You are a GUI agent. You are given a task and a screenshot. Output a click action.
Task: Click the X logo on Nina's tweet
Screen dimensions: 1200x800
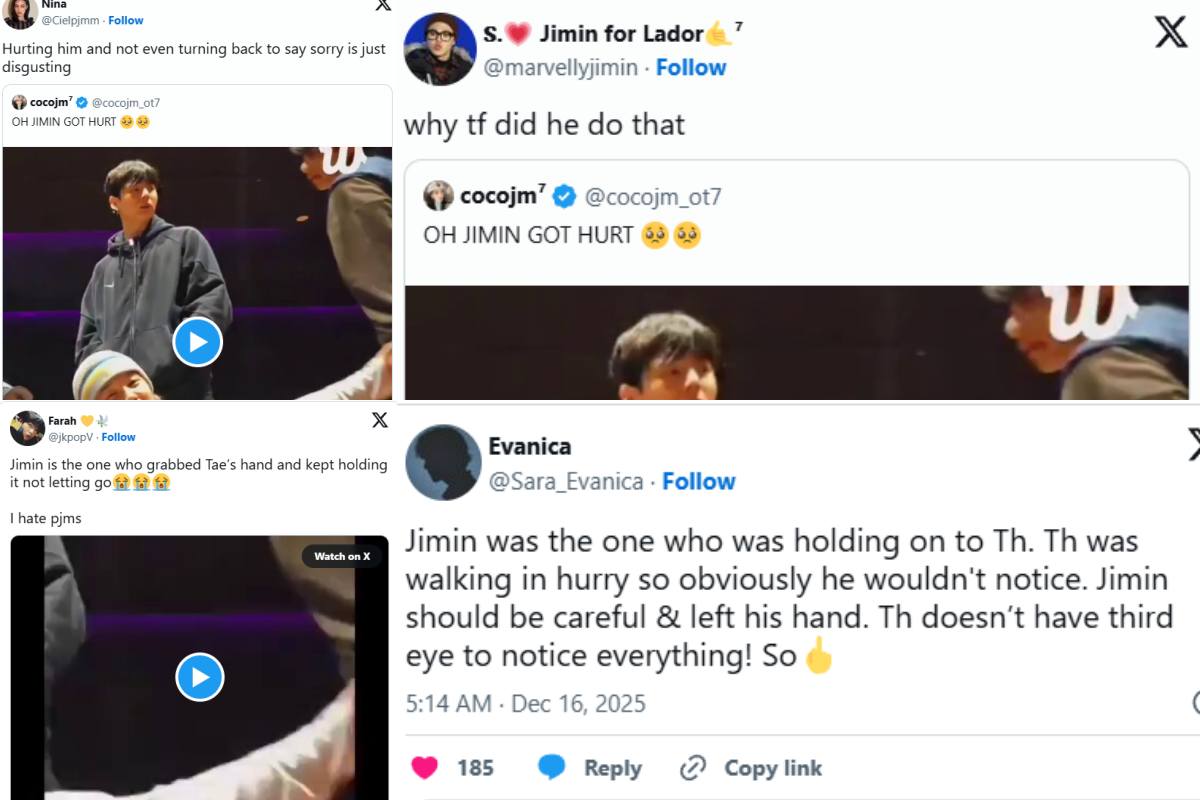382,5
